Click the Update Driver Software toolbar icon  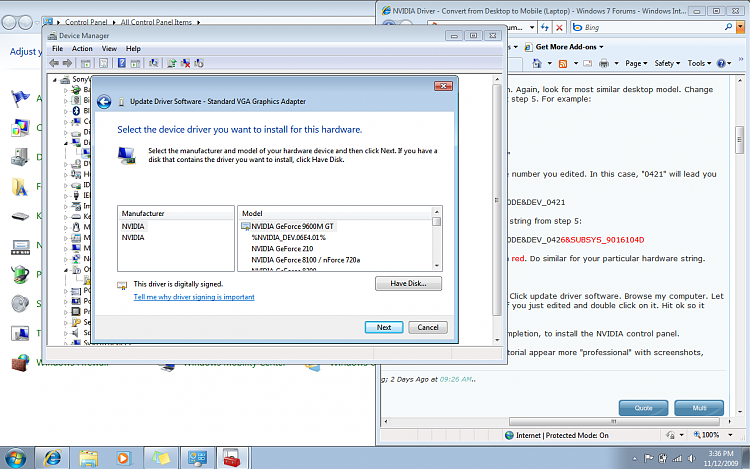[x=172, y=63]
